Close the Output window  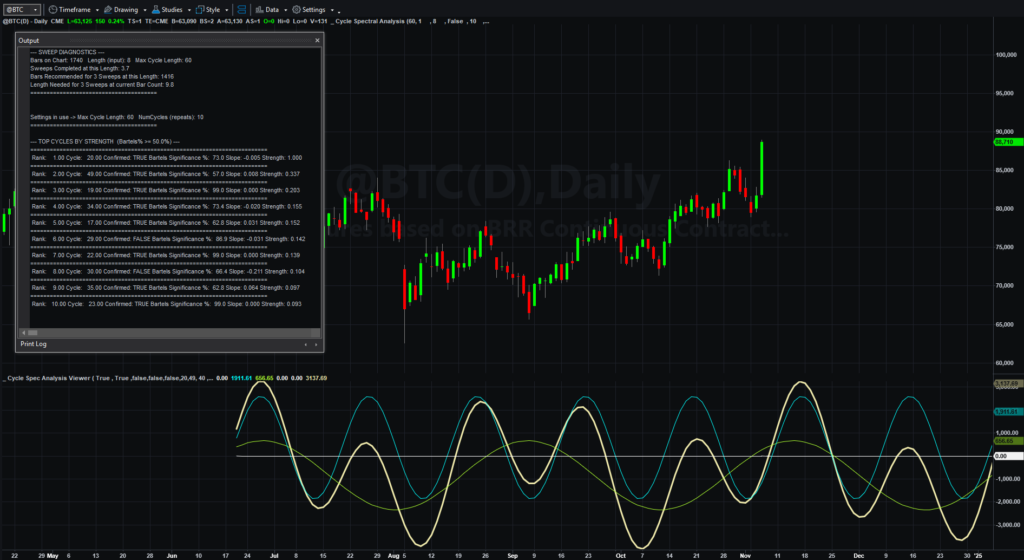point(317,40)
